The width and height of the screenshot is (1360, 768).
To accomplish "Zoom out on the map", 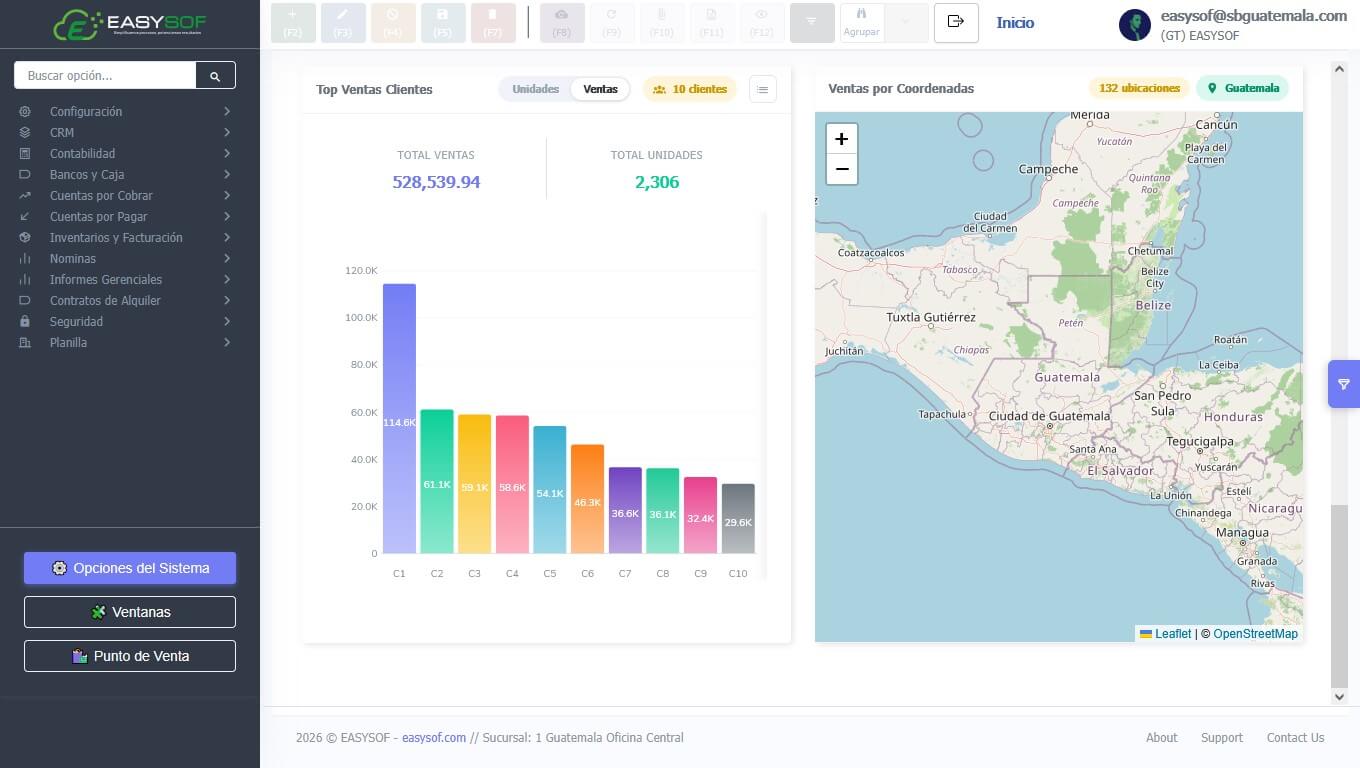I will tap(841, 169).
